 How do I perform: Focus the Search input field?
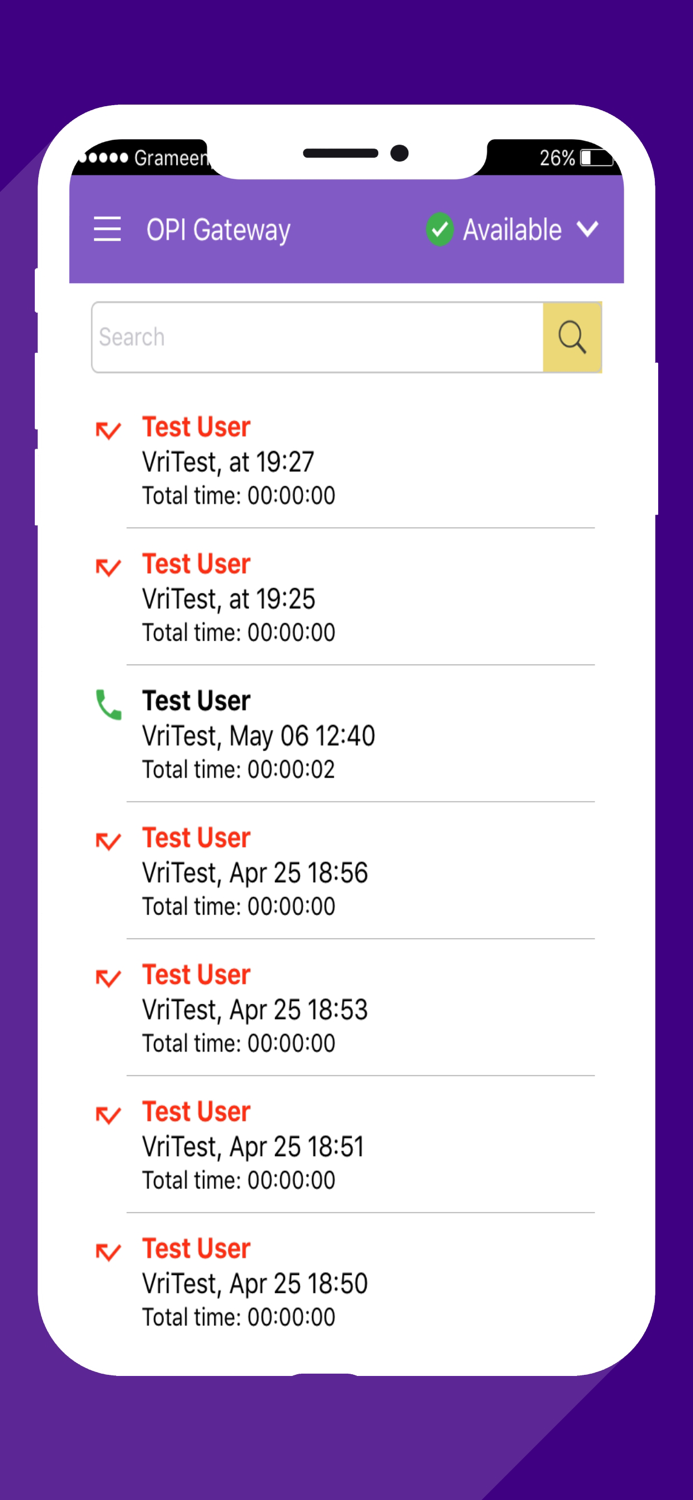pyautogui.click(x=318, y=338)
